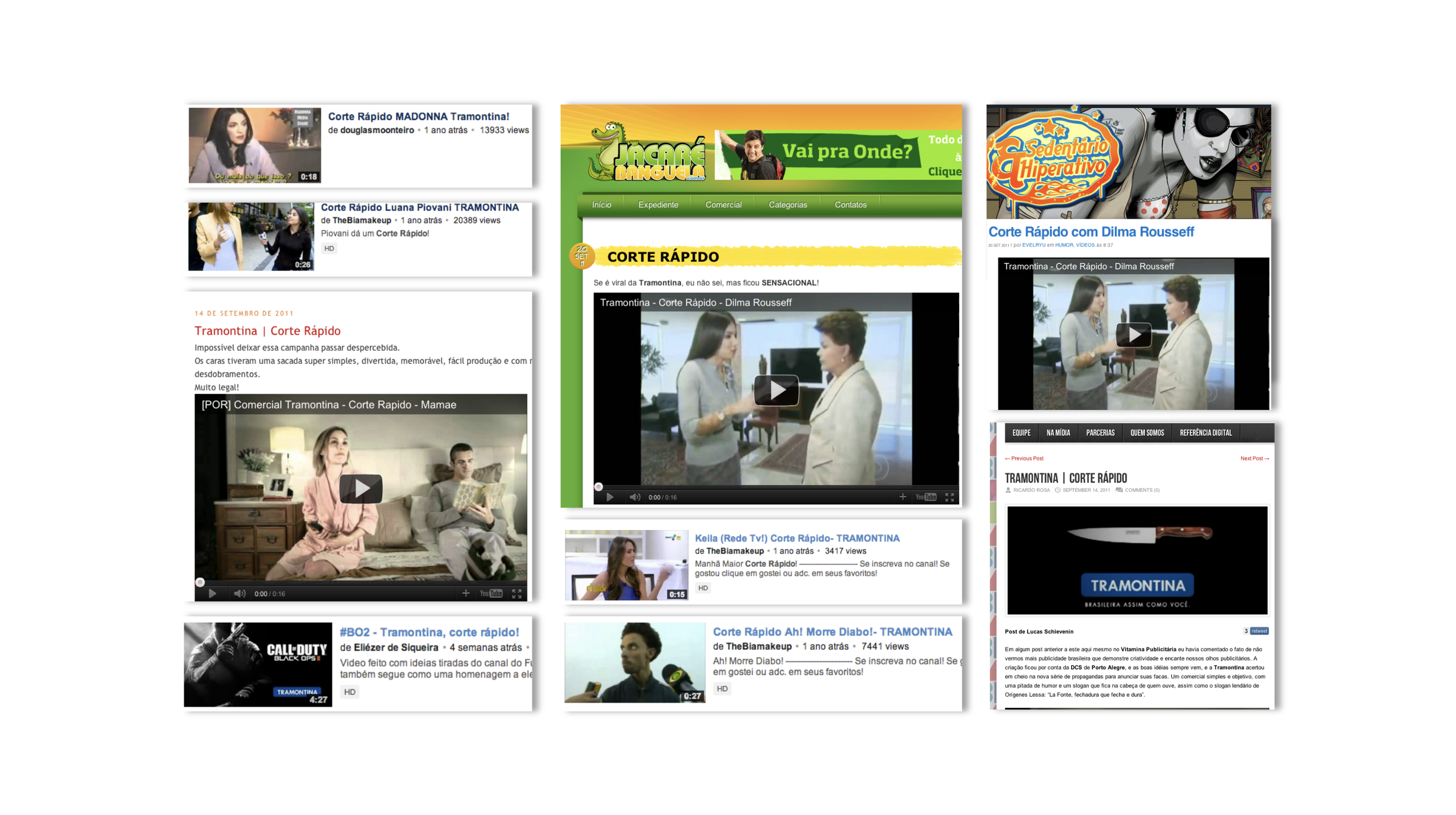This screenshot has height=815, width=1456.
Task: Toggle fullscreen on the Jacaré Banguela video player
Action: coord(949,497)
